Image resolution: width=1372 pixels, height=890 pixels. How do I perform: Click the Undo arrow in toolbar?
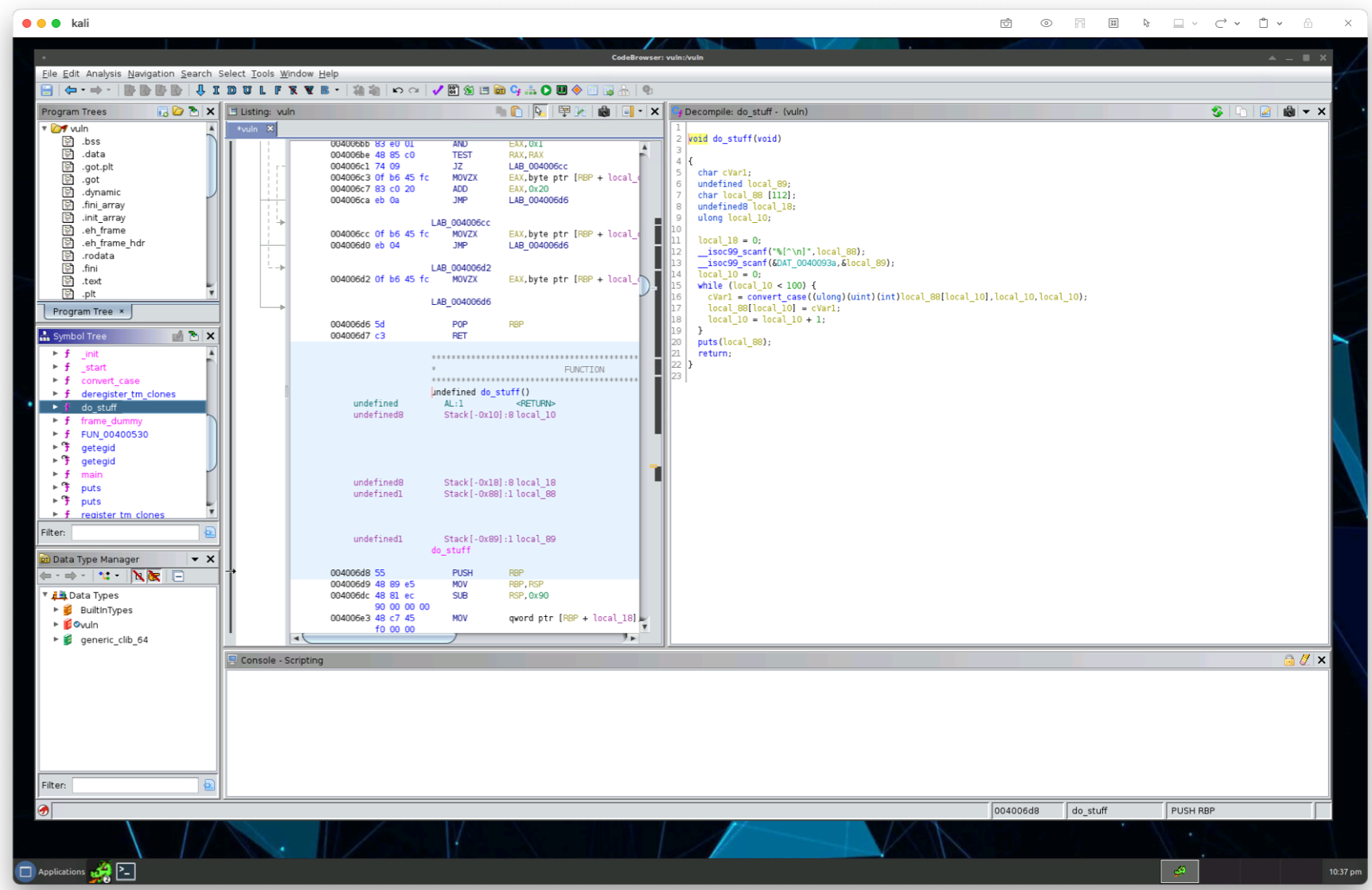tap(397, 91)
